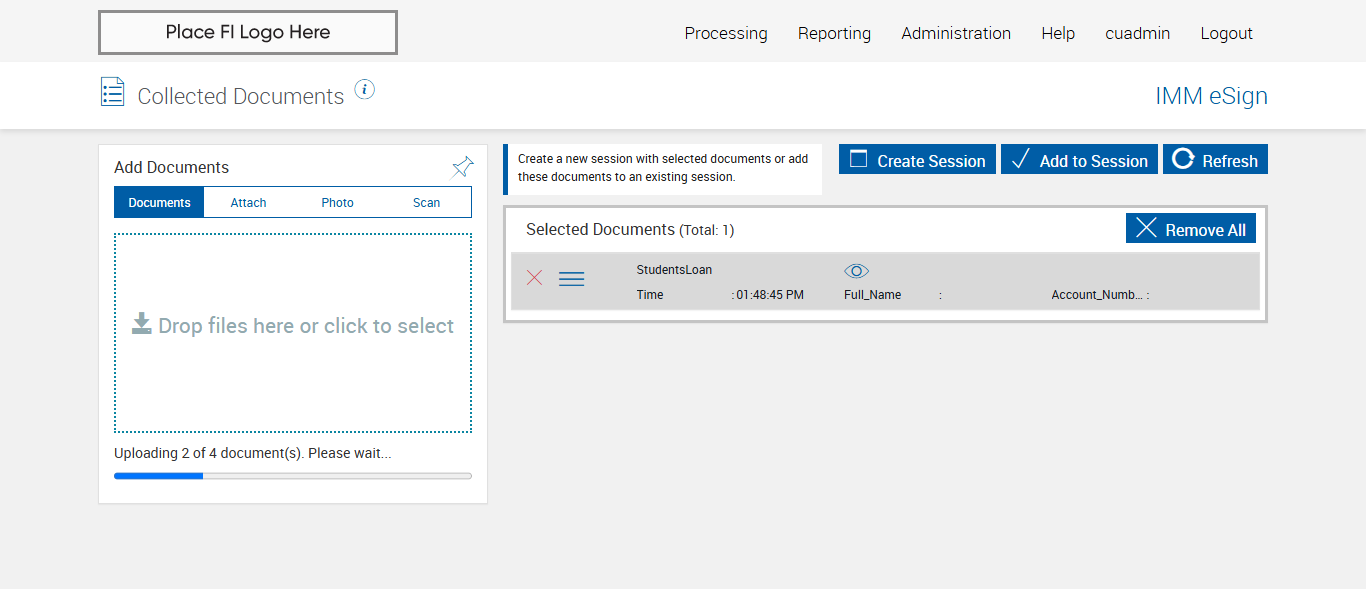Viewport: 1366px width, 589px height.
Task: Click the download arrow icon in drop zone
Action: (x=142, y=323)
